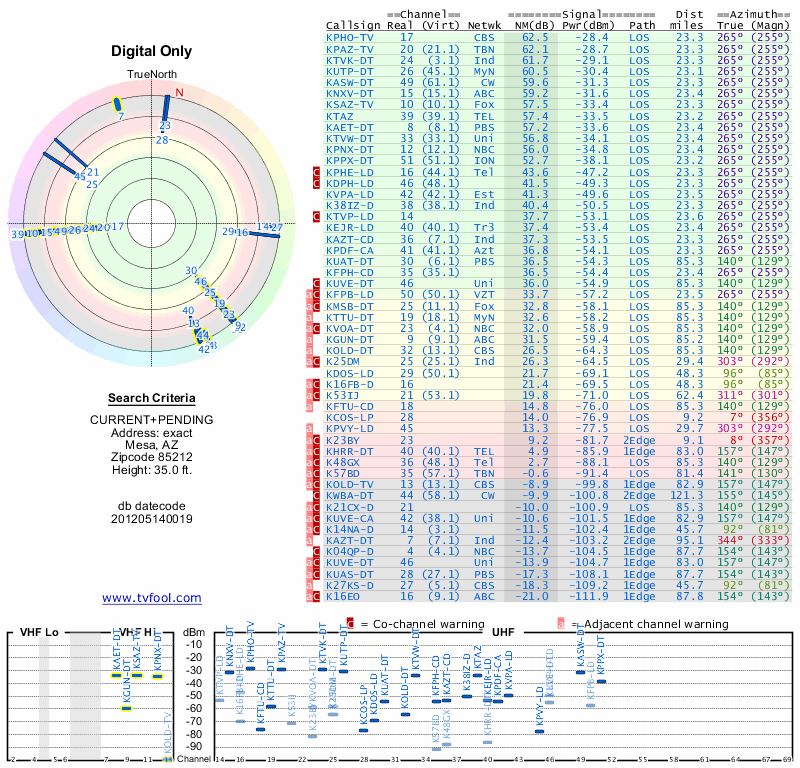Viewport: 800px width, 768px height.
Task: Click the Co-channel warning legend icon
Action: click(x=350, y=624)
